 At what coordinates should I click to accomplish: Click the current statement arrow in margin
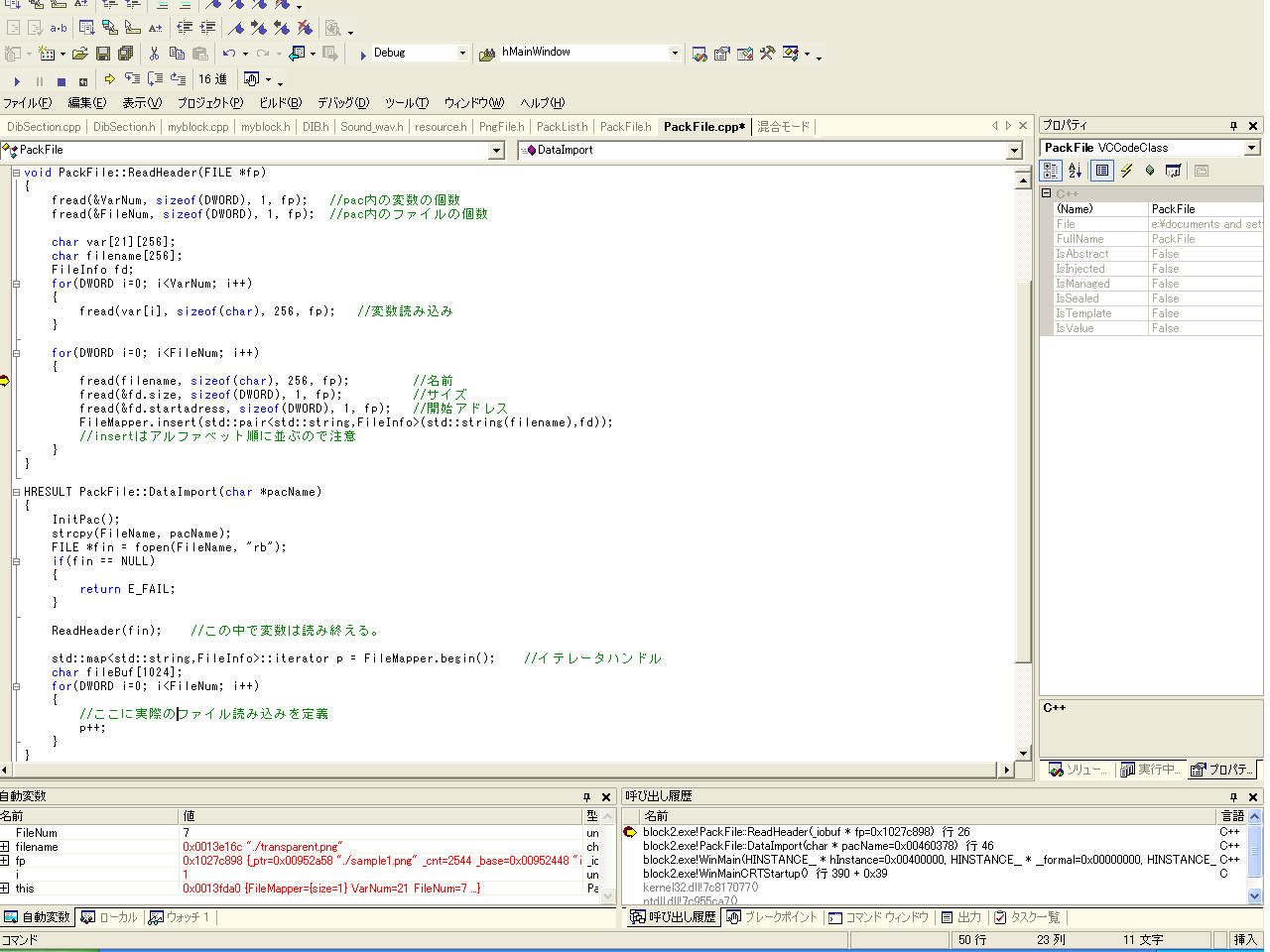click(5, 381)
